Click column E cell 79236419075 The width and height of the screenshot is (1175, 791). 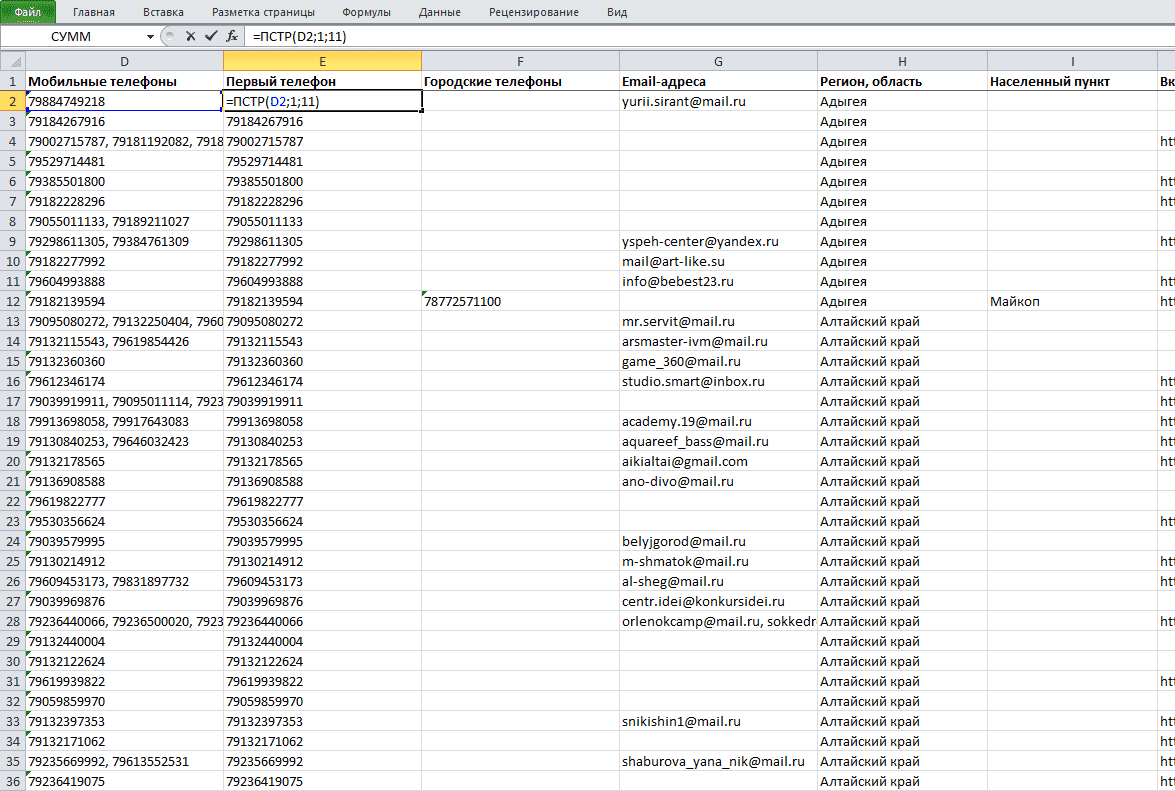tap(322, 781)
